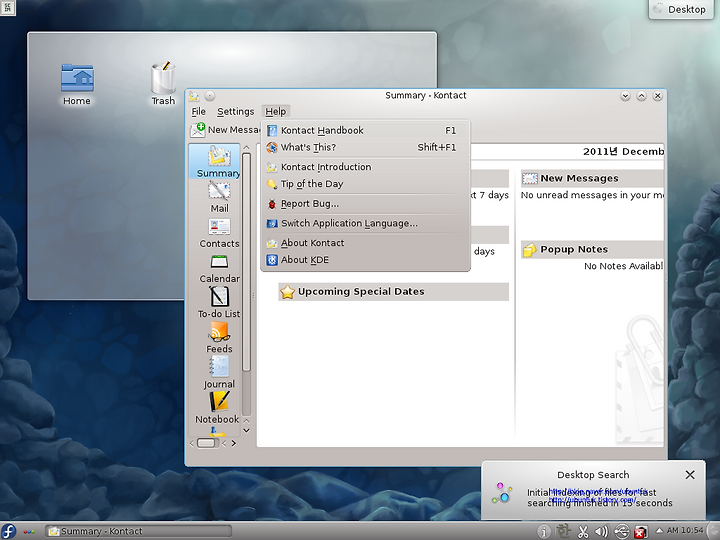The width and height of the screenshot is (720, 540).
Task: Click the pager dots in the panel
Action: coord(28,532)
